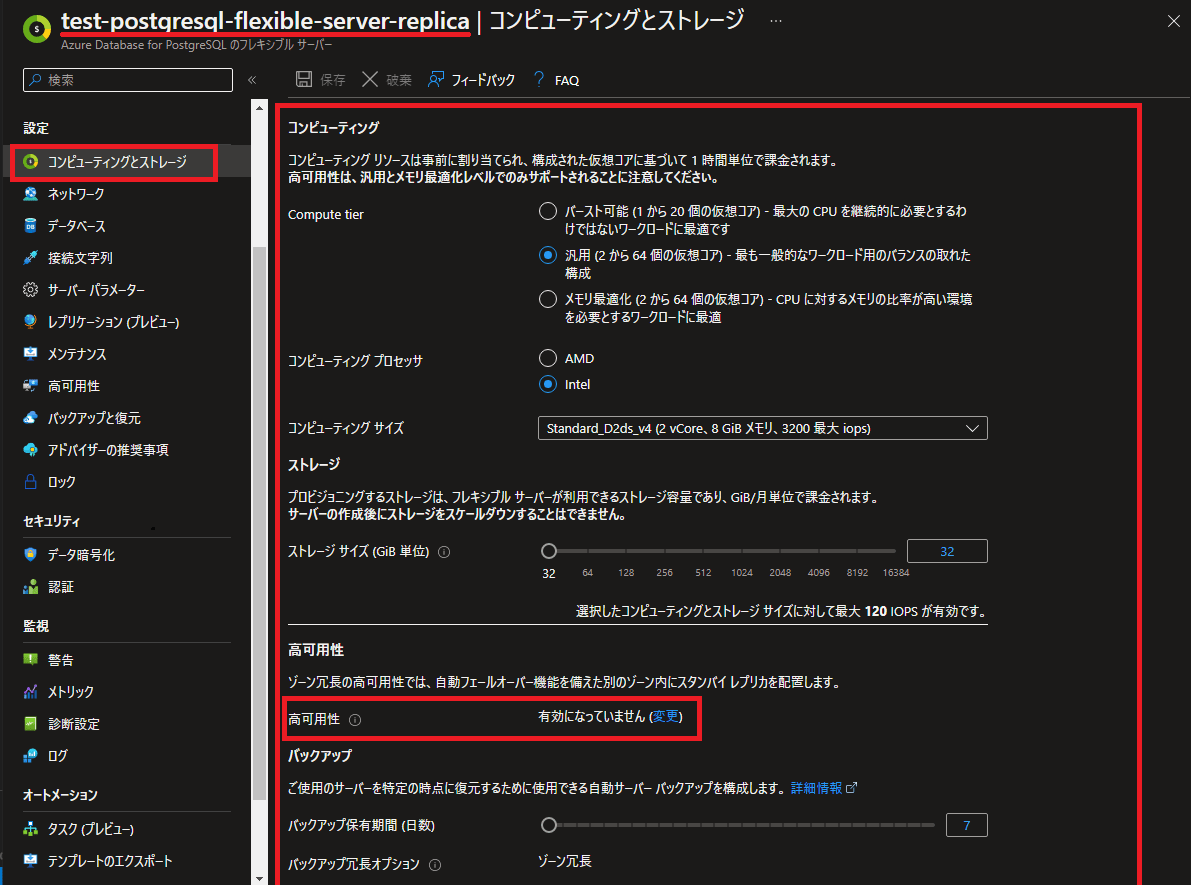Select the バースト可能 compute tier radio
The image size is (1191, 885).
pyautogui.click(x=548, y=211)
